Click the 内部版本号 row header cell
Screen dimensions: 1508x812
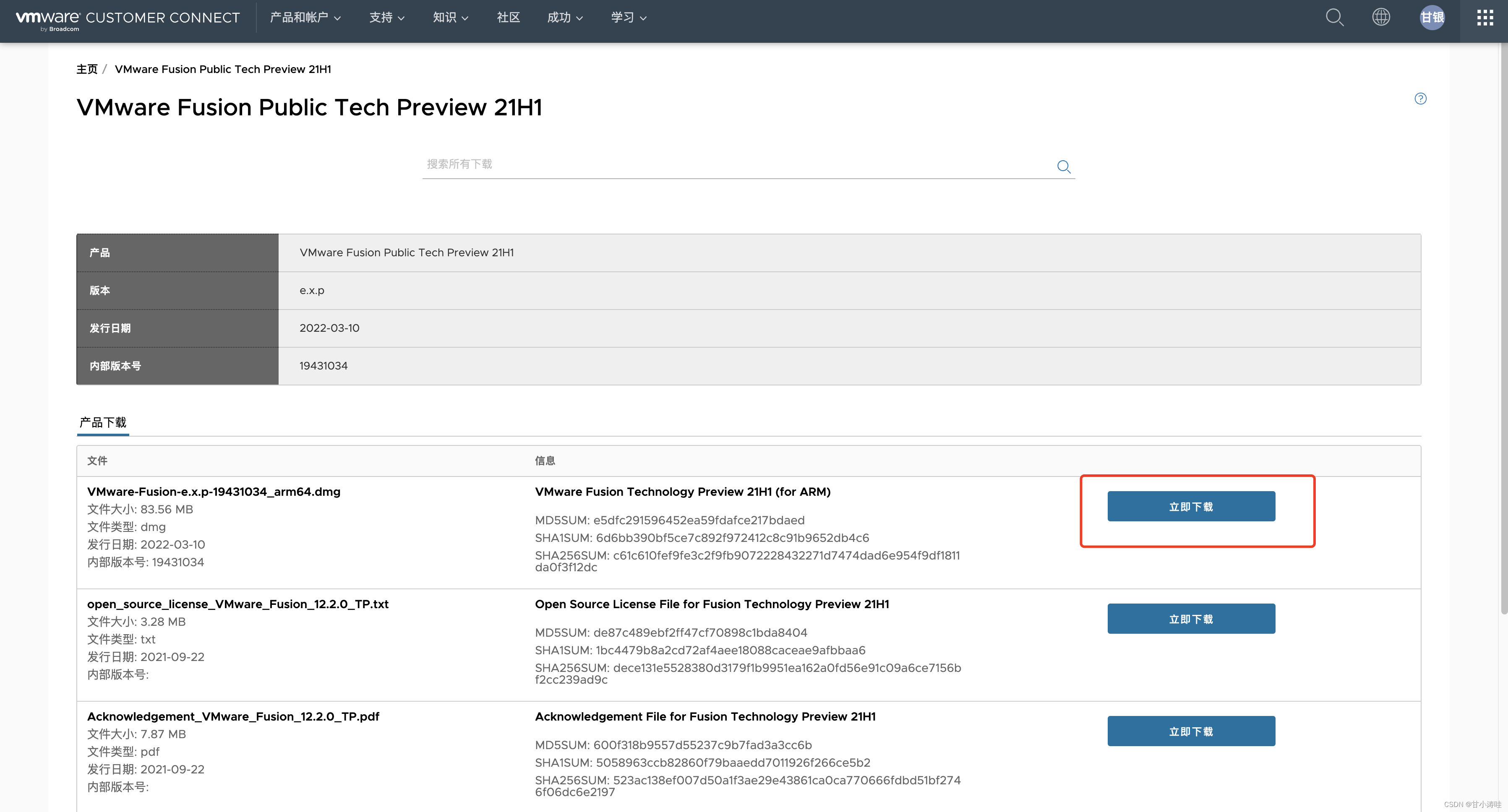click(x=177, y=366)
